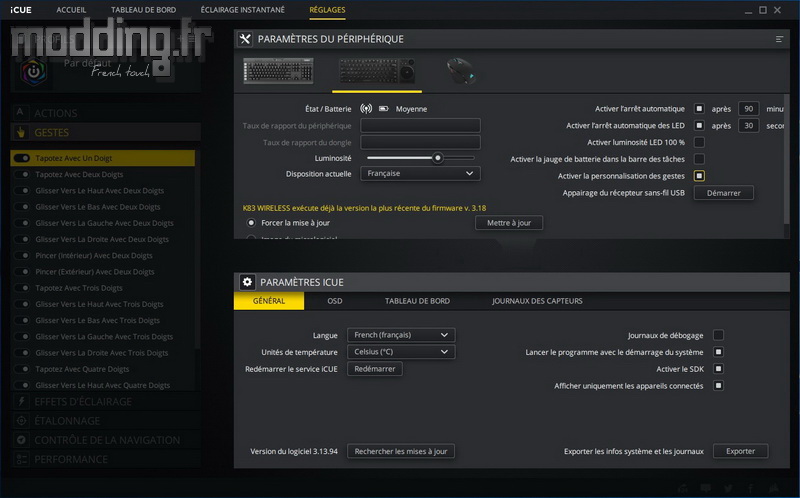
Task: Toggle Glisser Vers Le Haut Avec Deux Doigts switch
Action: (22, 191)
